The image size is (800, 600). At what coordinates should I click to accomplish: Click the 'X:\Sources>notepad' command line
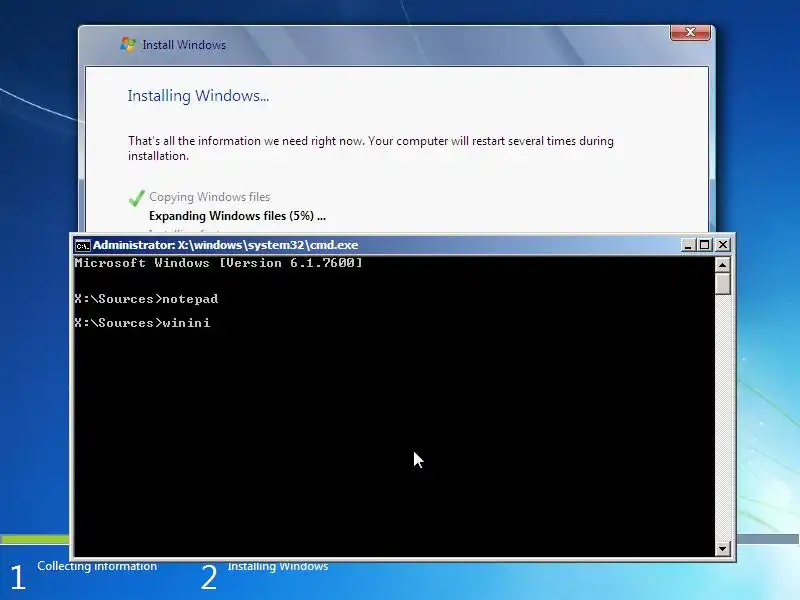tap(146, 298)
